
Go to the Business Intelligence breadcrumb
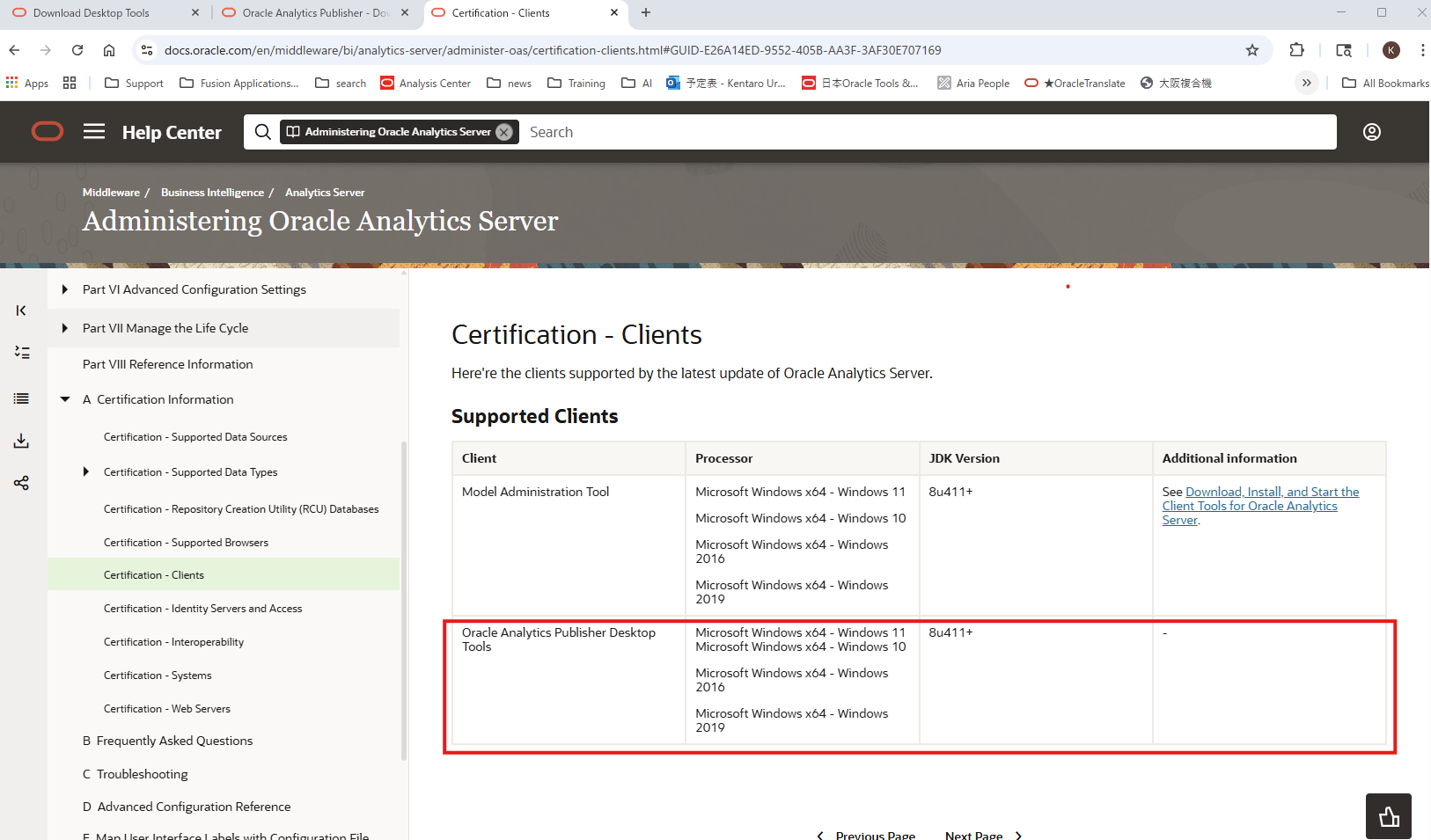pos(212,193)
